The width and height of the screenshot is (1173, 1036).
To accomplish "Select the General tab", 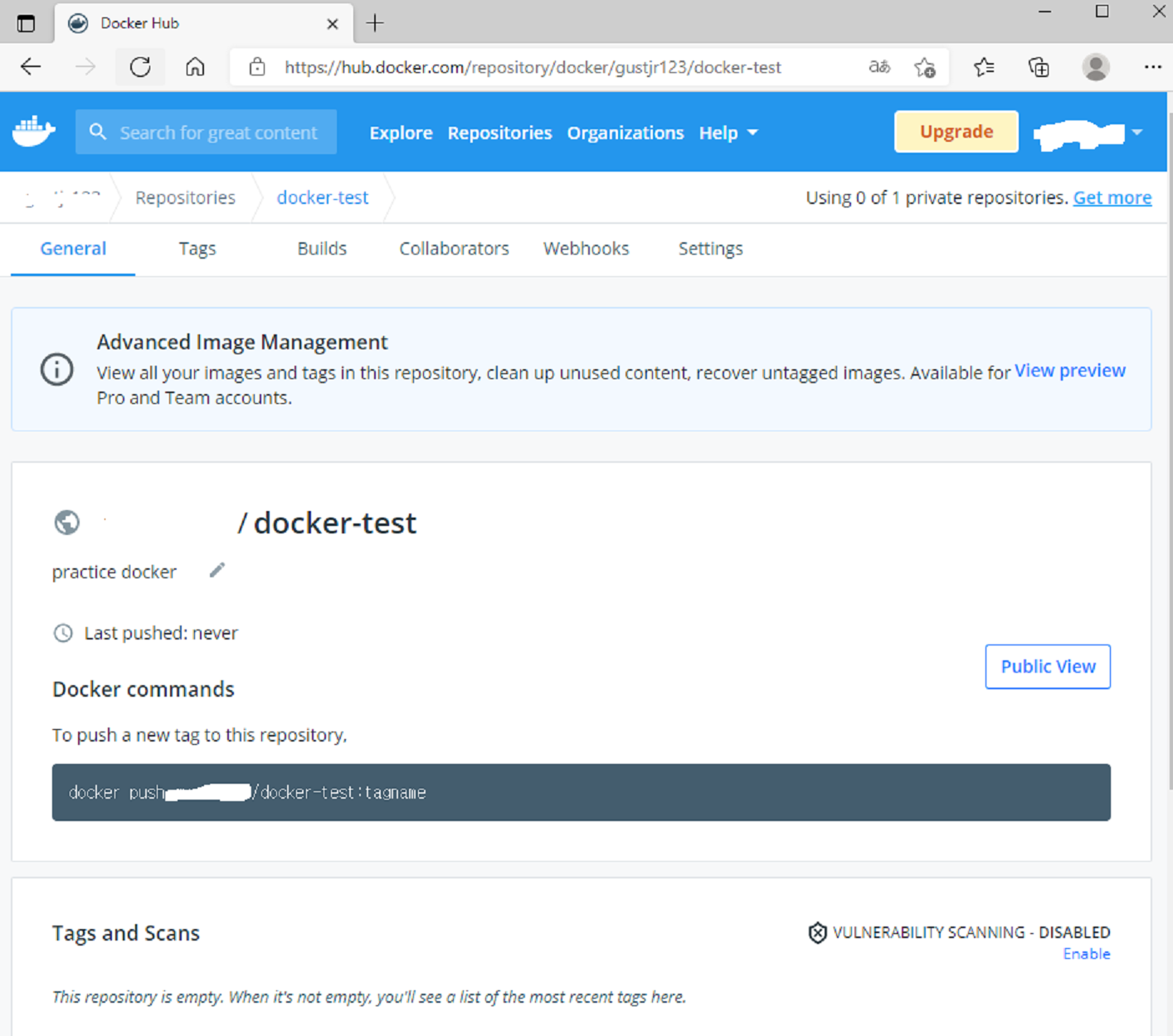I will (x=73, y=248).
